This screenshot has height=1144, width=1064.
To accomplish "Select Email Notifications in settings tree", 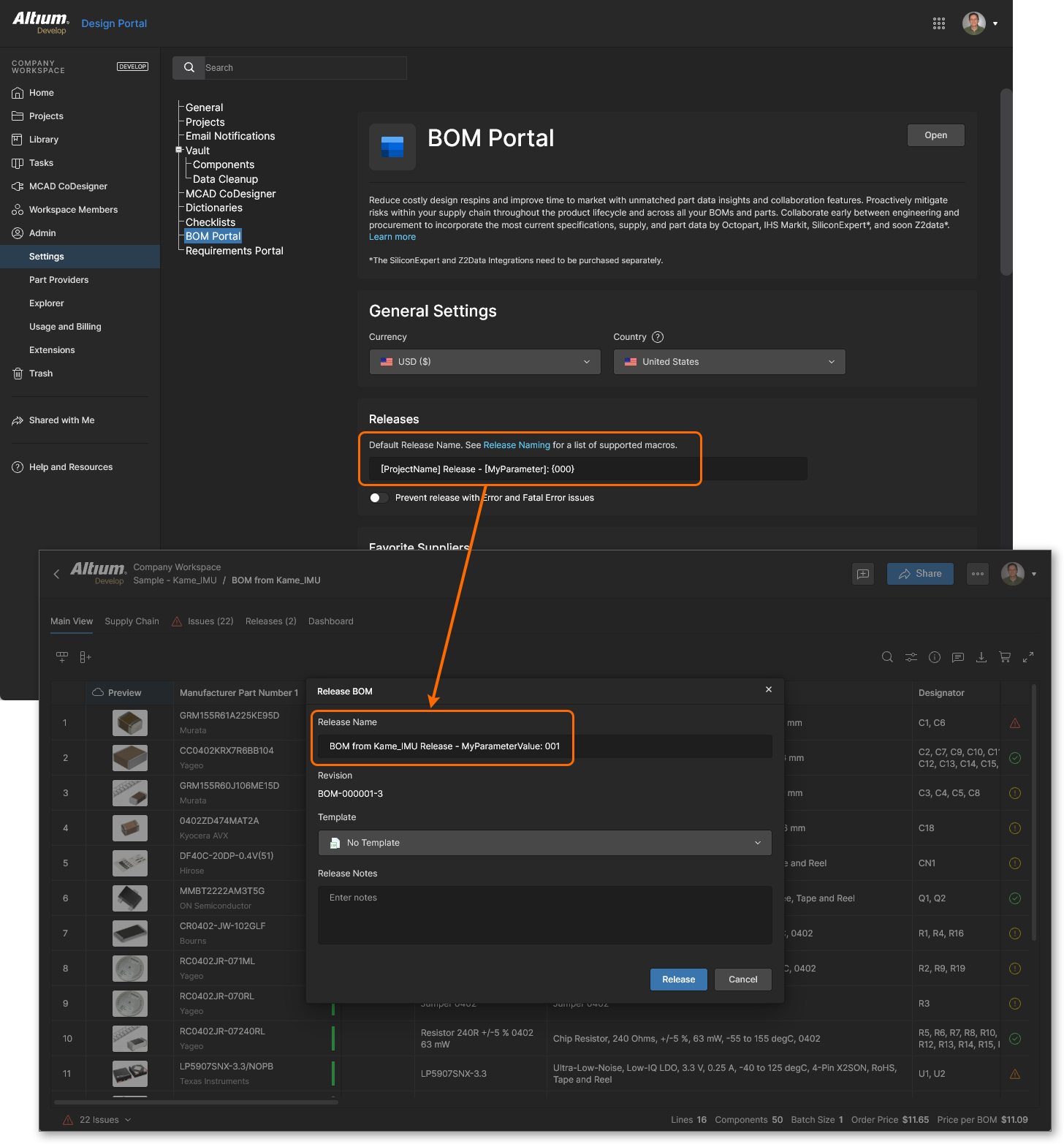I will point(230,136).
